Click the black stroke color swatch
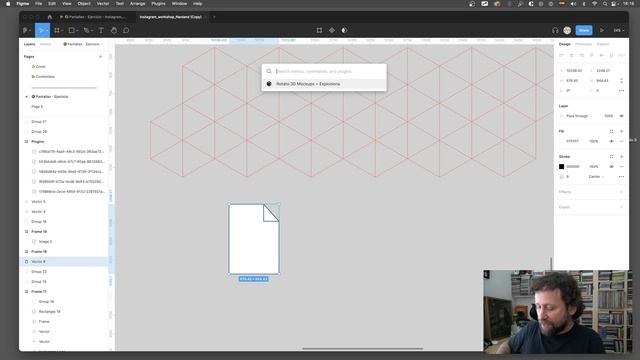The image size is (640, 360). tap(562, 167)
